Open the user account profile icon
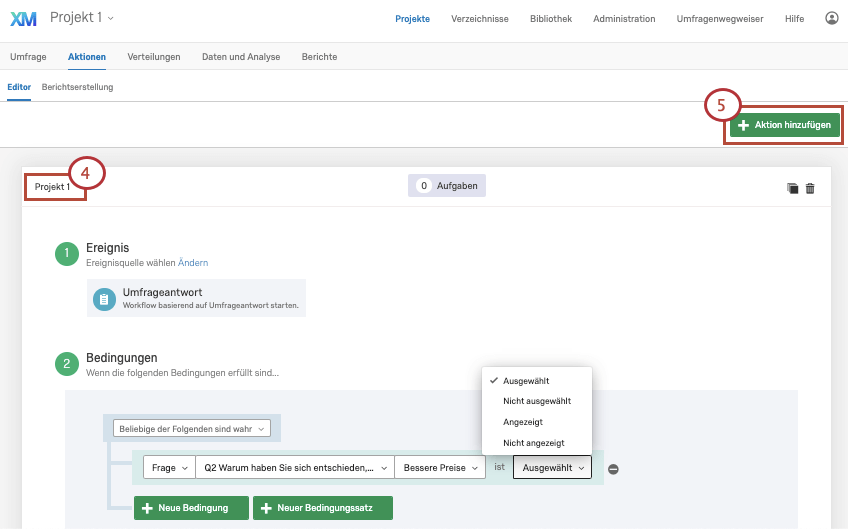The image size is (848, 529). point(832,18)
